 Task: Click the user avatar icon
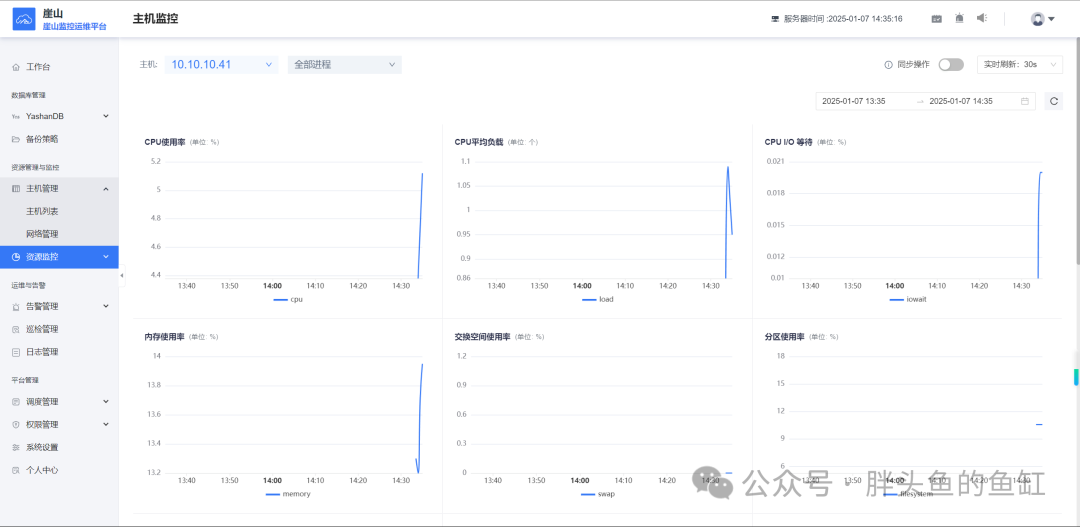[x=1037, y=19]
